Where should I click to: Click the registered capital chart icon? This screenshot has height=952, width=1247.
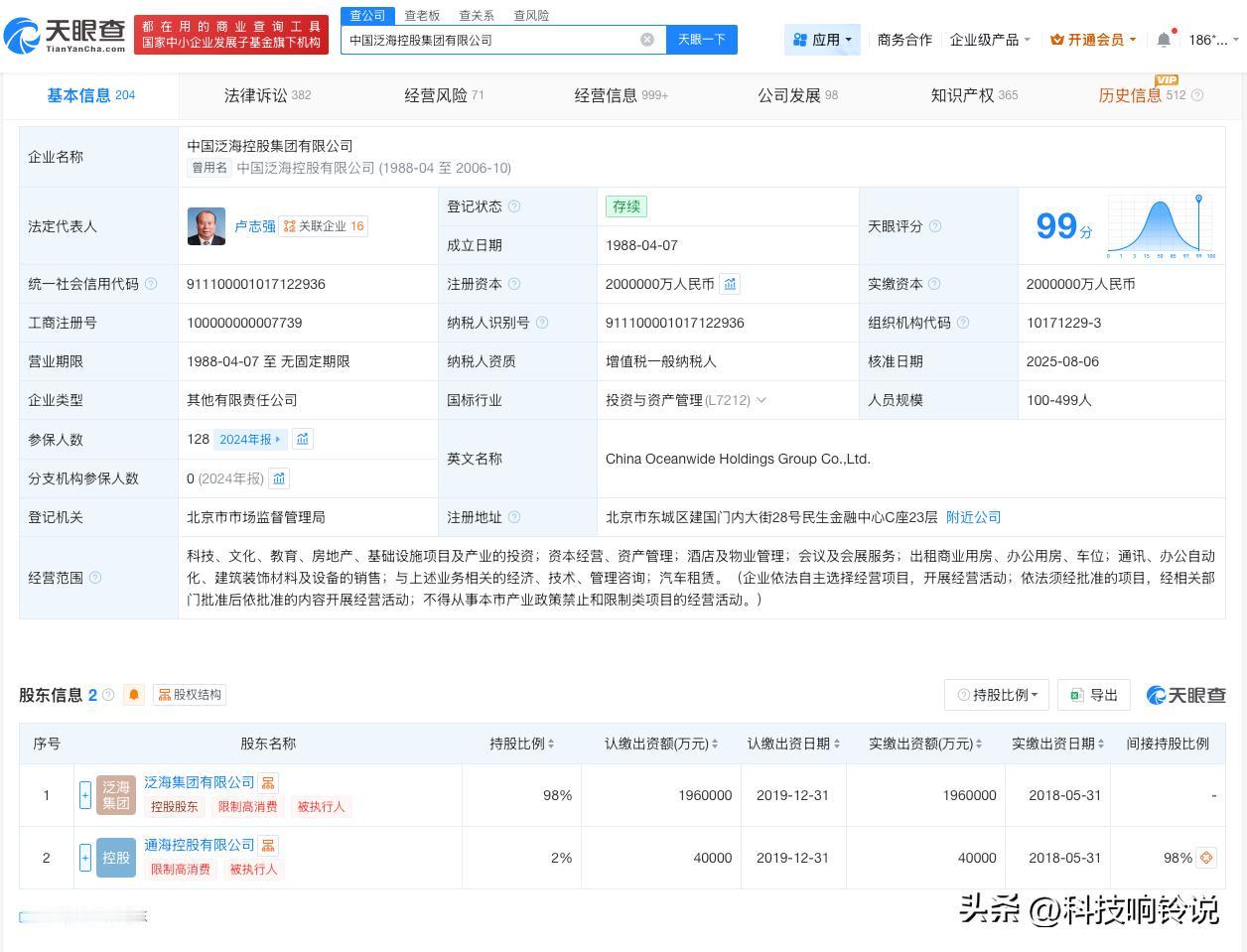pyautogui.click(x=730, y=284)
